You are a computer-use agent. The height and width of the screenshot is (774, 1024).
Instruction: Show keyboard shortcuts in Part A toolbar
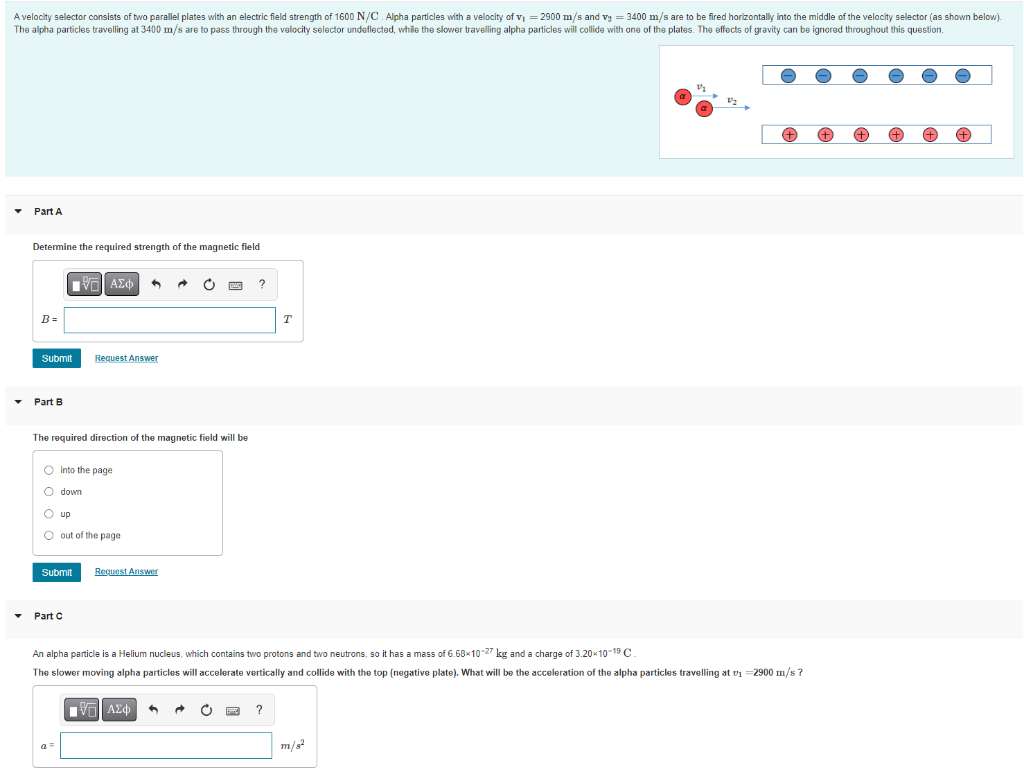(236, 285)
